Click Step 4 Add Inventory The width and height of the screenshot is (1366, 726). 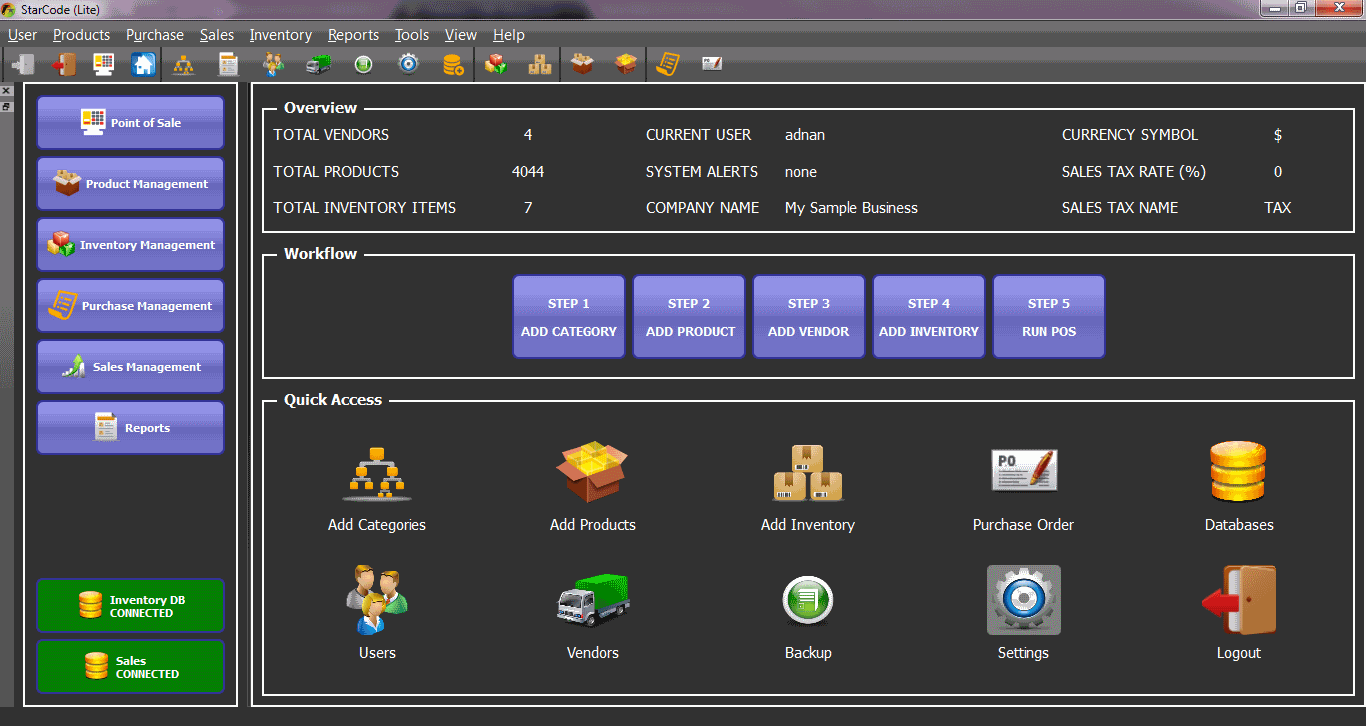929,317
